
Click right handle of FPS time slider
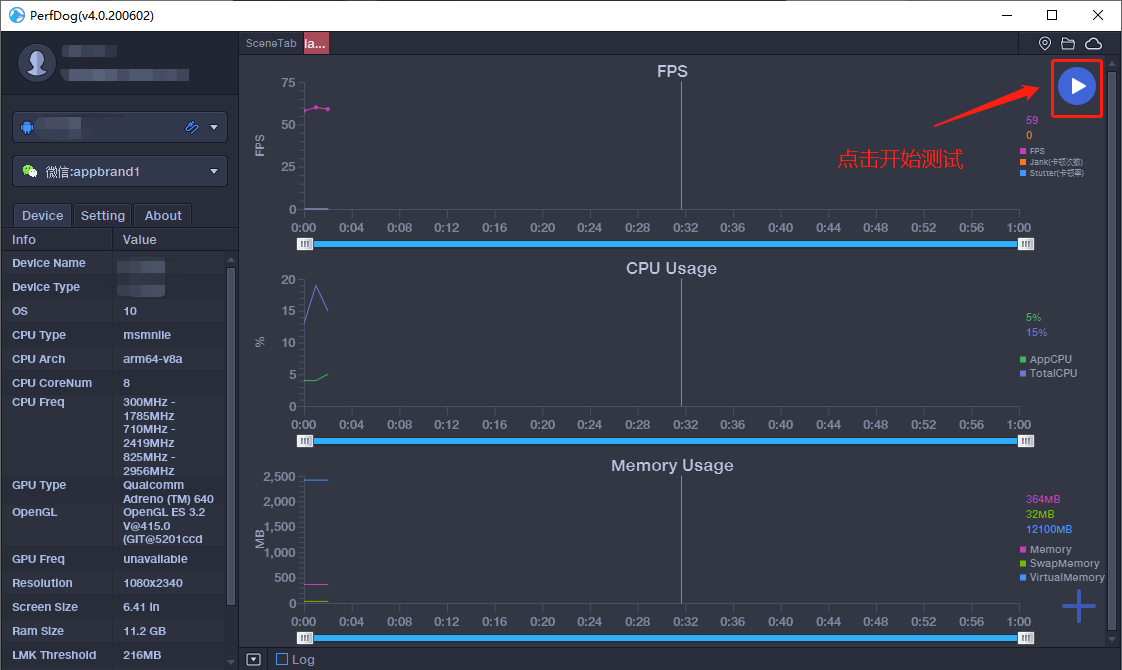(1025, 244)
